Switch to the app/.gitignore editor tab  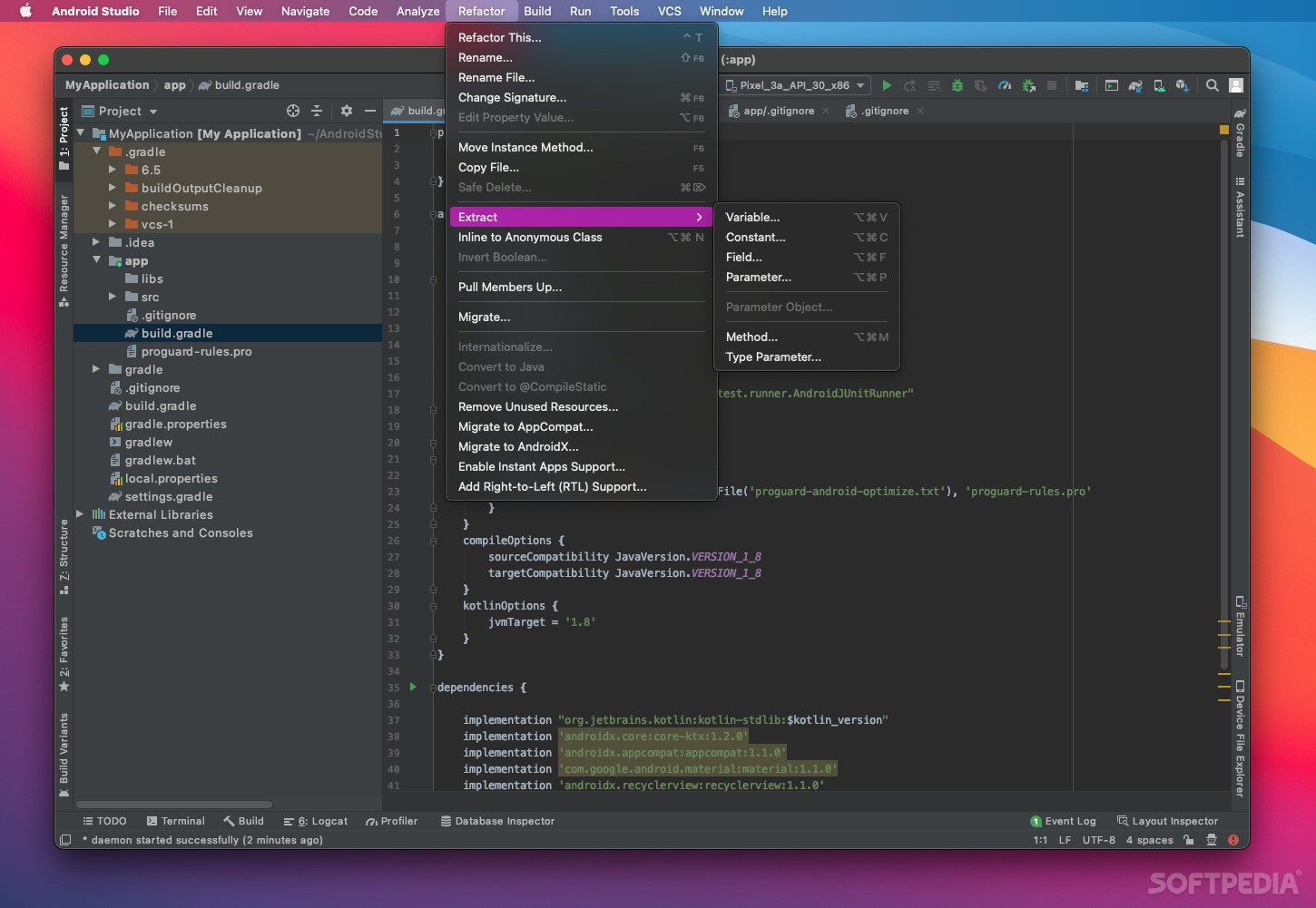click(x=779, y=111)
